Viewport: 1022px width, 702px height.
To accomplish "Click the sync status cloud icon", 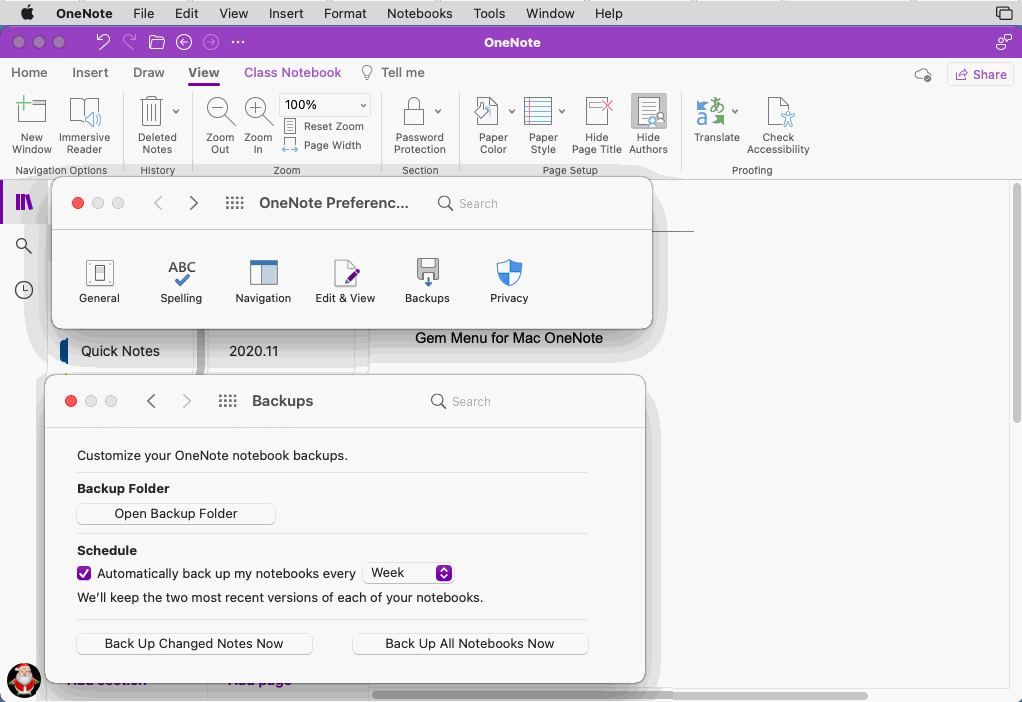I will (x=923, y=75).
